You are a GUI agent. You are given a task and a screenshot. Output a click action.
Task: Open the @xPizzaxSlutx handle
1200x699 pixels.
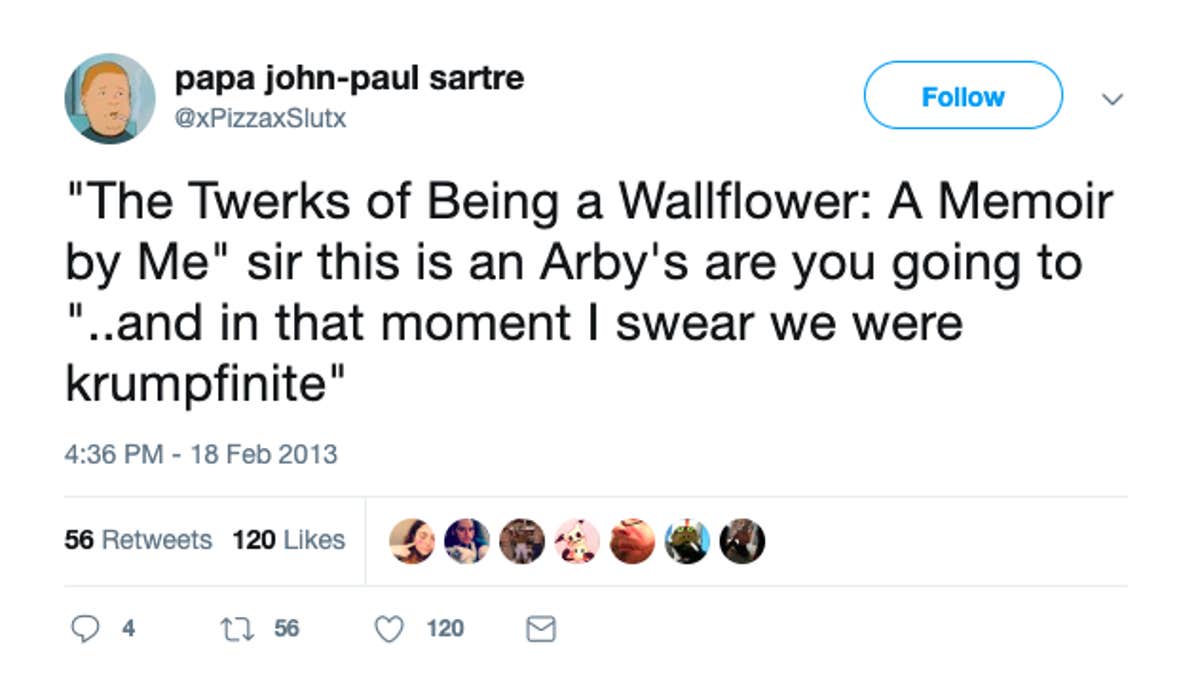coord(253,118)
